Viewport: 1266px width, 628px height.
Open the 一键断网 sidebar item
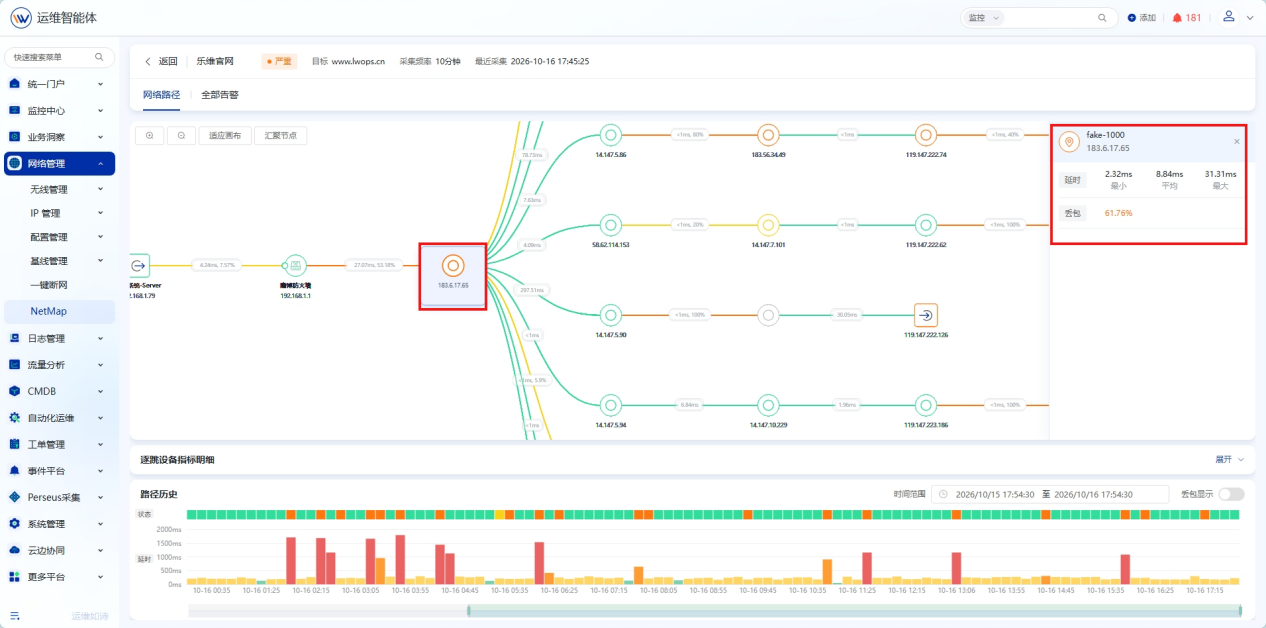click(x=59, y=285)
